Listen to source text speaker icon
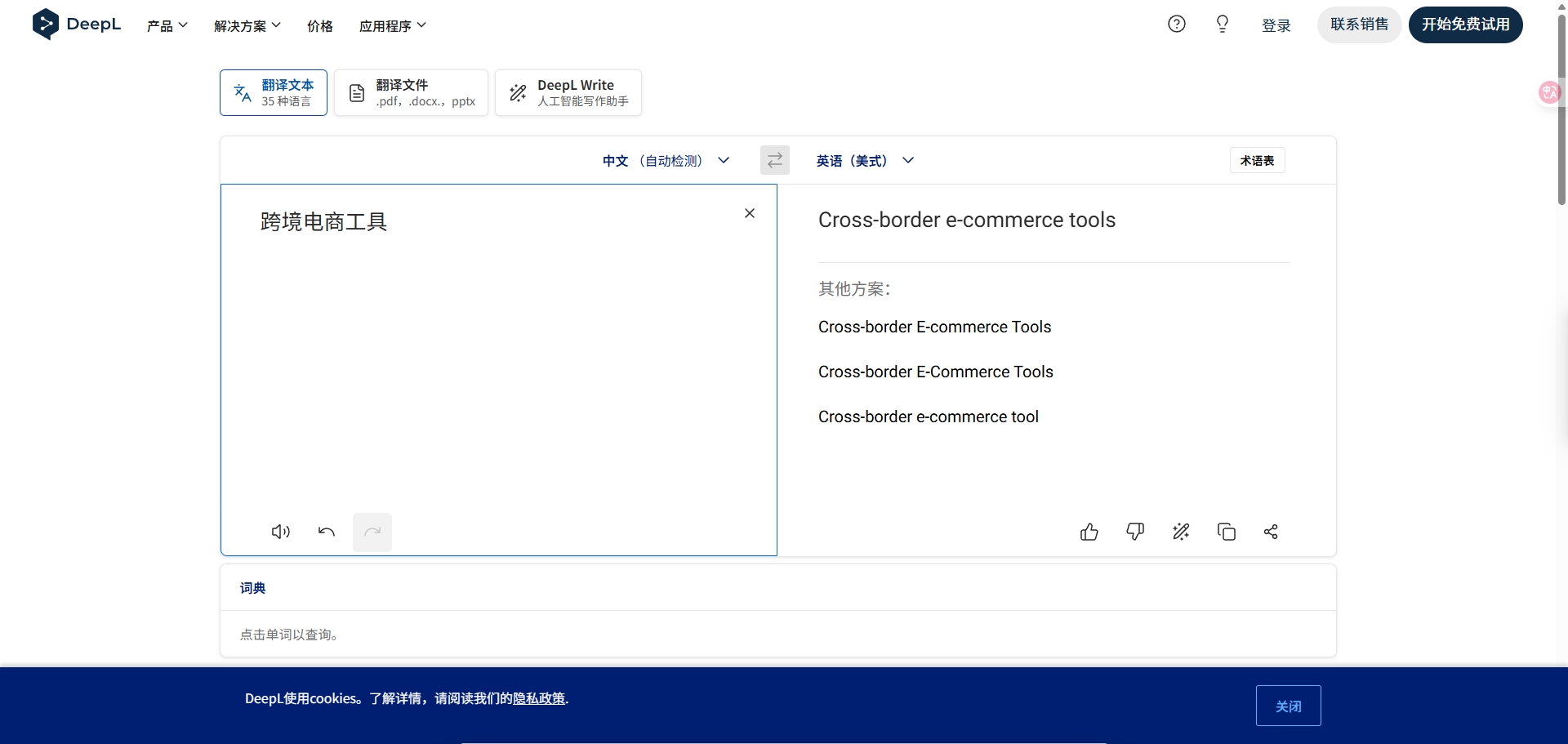The width and height of the screenshot is (1568, 744). coord(281,532)
